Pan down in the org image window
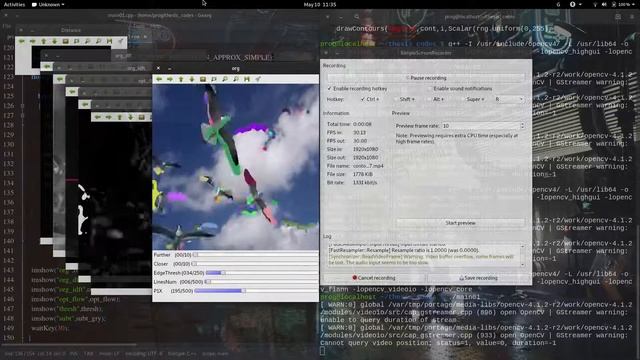The image size is (640, 360). 192,79
